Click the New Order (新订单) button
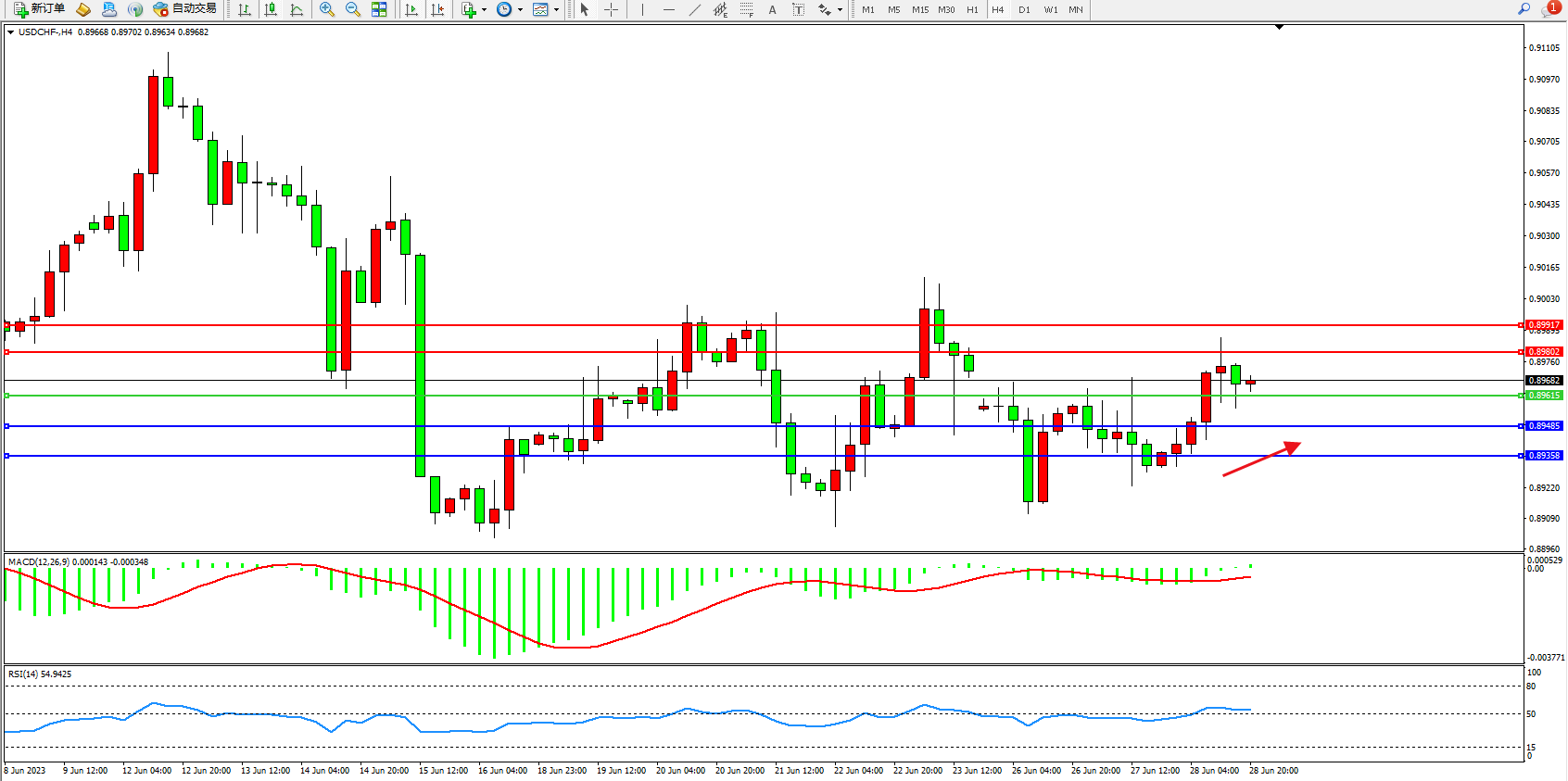1568x781 pixels. 39,9
